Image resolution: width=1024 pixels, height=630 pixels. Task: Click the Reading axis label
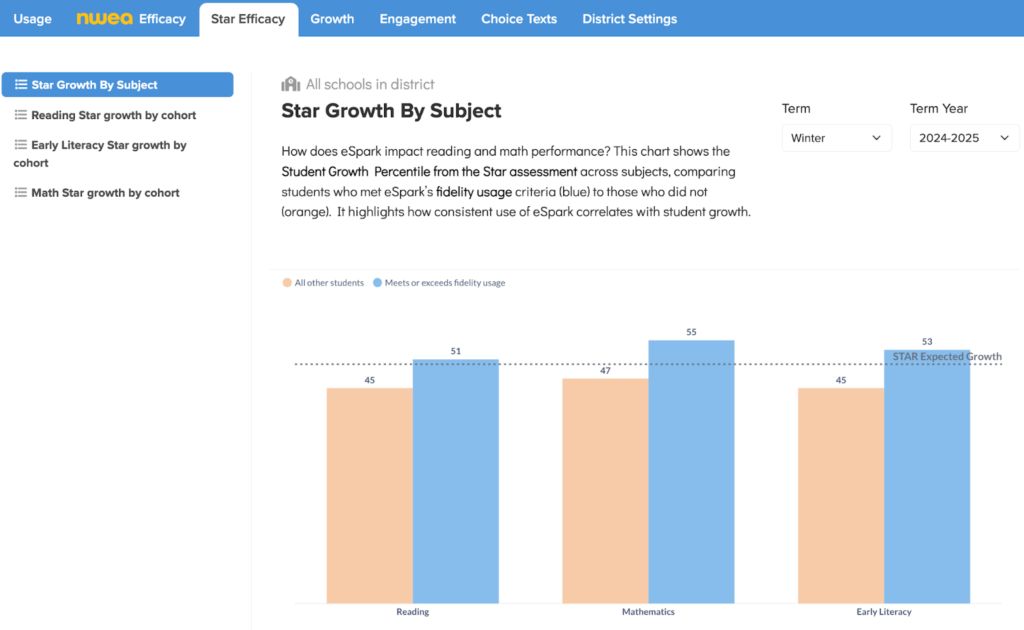413,612
